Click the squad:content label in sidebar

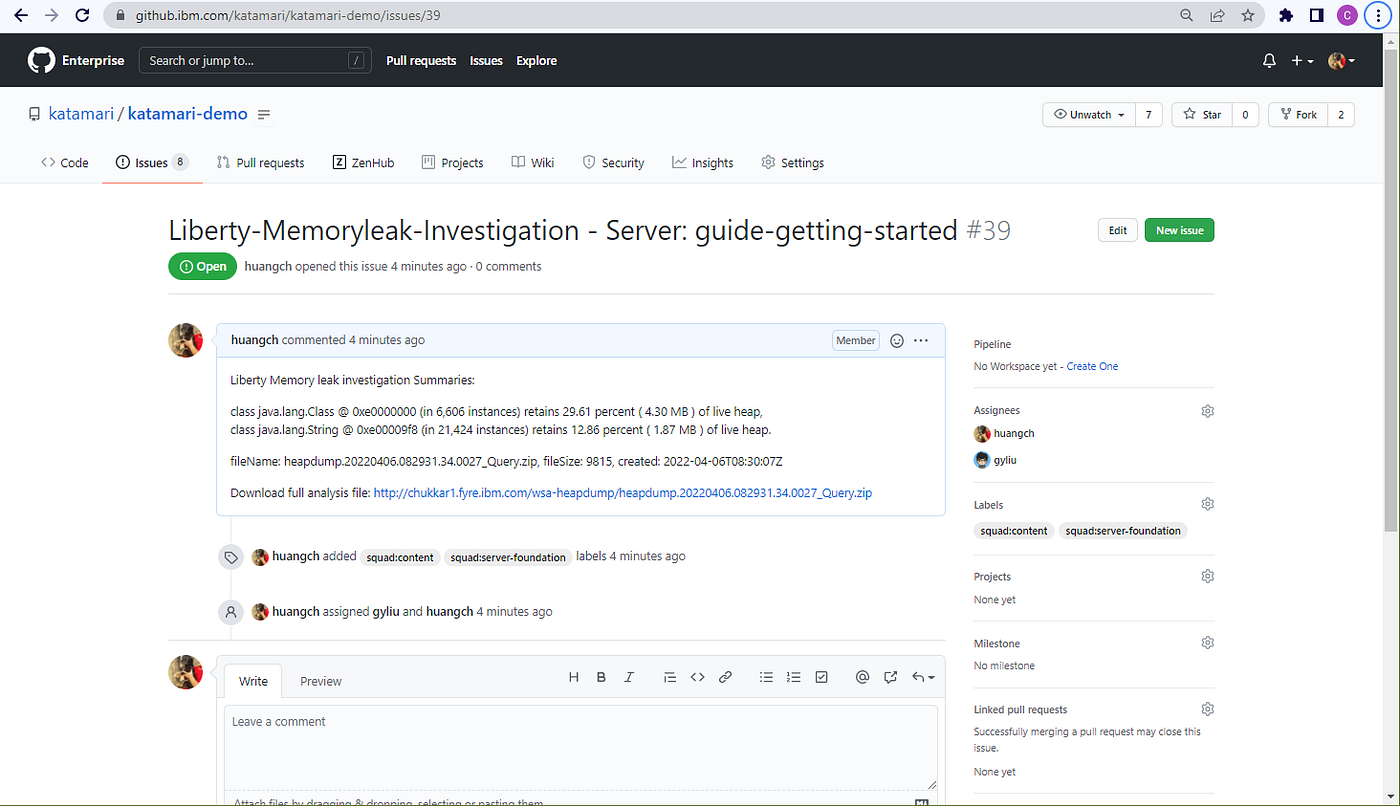pos(1014,531)
